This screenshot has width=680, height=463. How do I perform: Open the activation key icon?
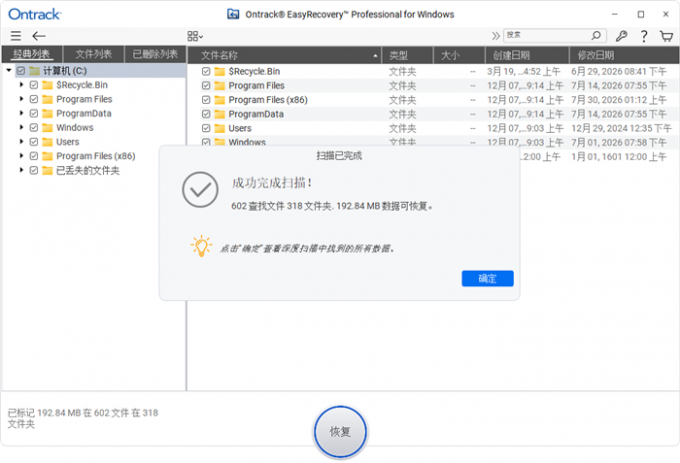pyautogui.click(x=621, y=36)
